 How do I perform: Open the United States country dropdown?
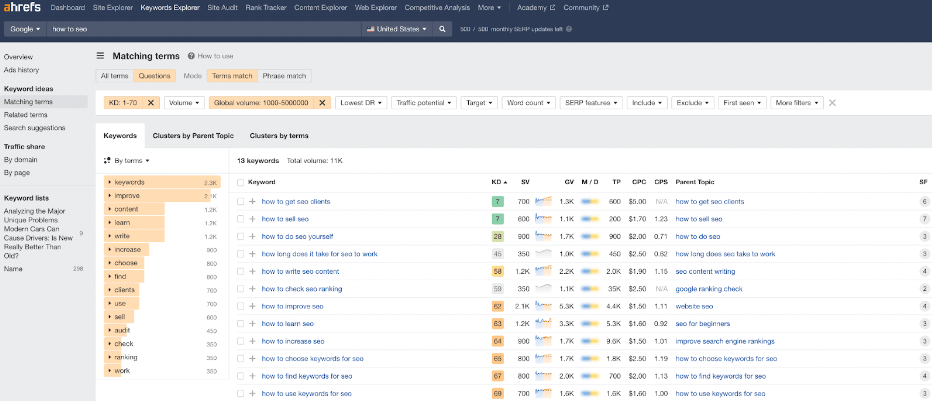(397, 29)
